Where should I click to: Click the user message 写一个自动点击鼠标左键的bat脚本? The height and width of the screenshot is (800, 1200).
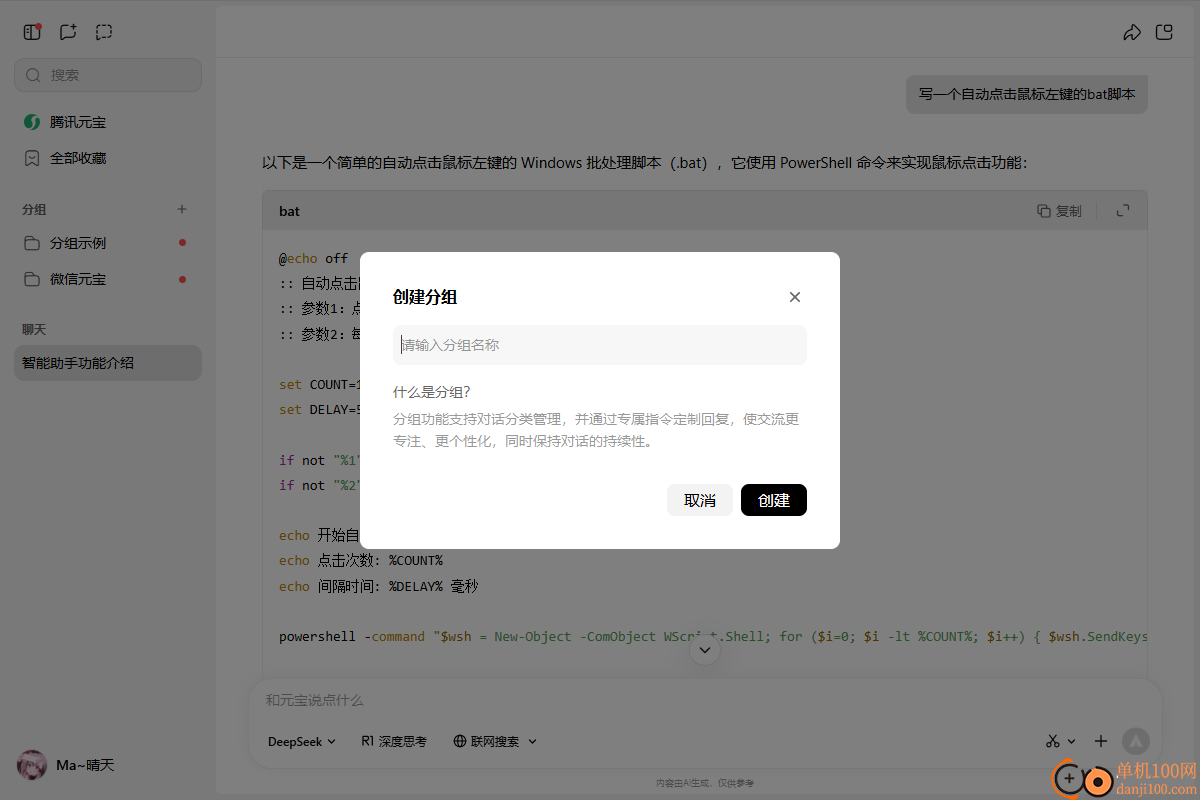[1027, 95]
